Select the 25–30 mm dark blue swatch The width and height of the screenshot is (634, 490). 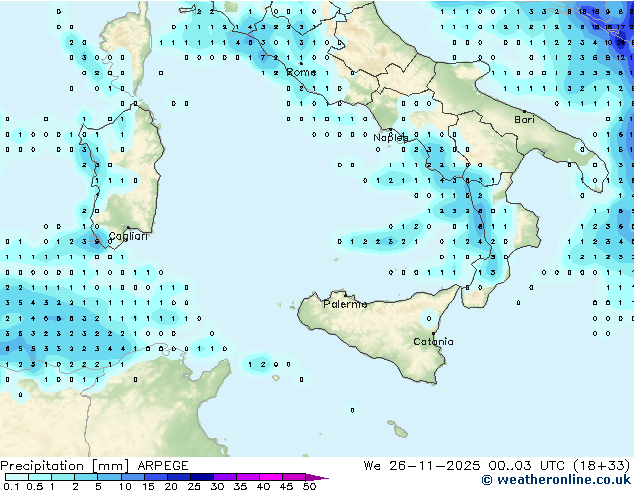(201, 477)
